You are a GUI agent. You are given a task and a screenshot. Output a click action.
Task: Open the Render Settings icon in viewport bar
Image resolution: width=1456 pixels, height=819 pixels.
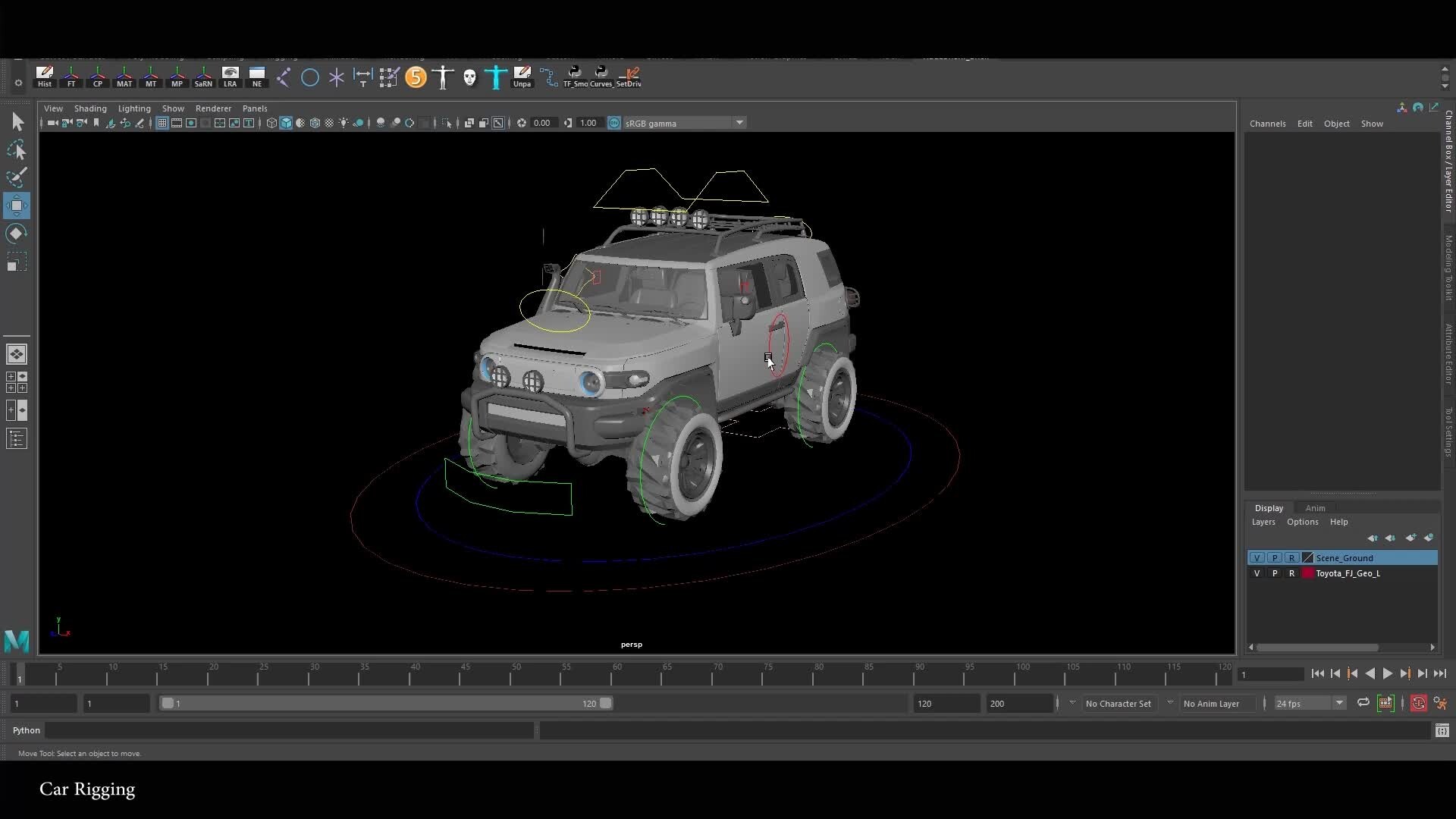coord(521,122)
